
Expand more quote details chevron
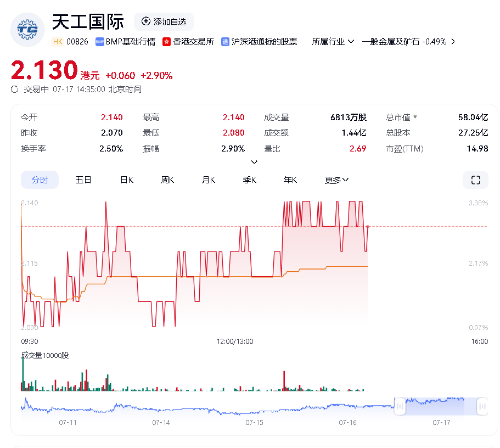tap(254, 162)
